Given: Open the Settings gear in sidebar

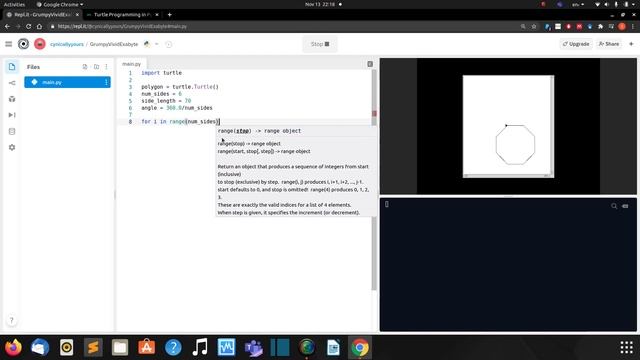Looking at the screenshot, I should click(x=12, y=147).
